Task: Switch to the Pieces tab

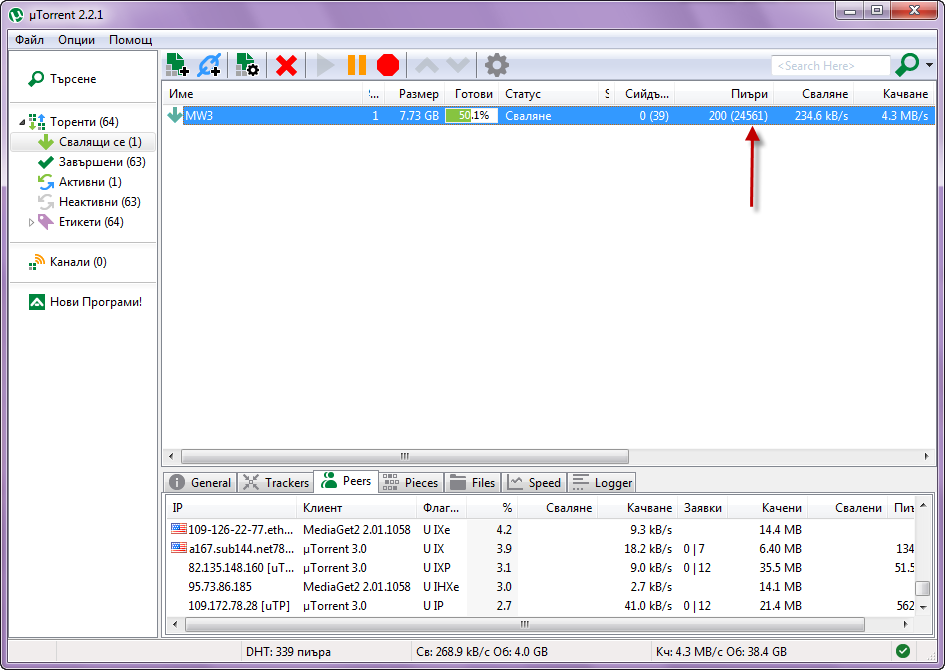Action: coord(411,483)
